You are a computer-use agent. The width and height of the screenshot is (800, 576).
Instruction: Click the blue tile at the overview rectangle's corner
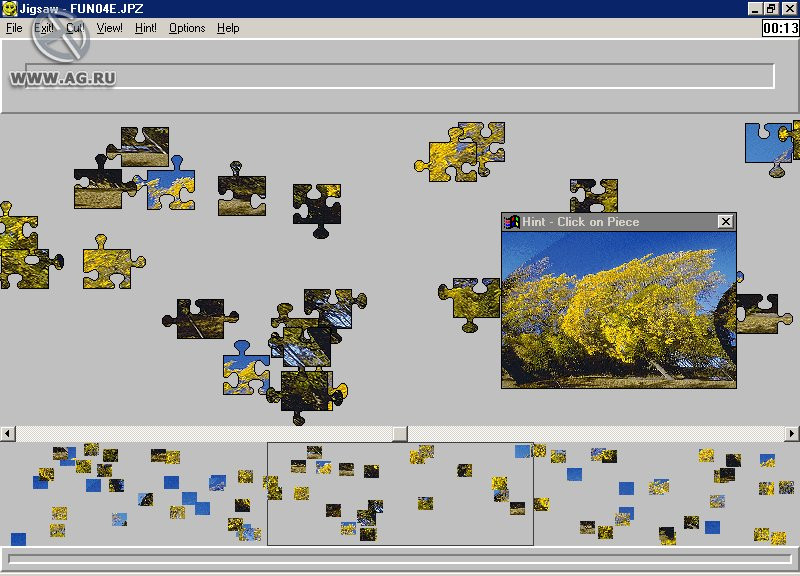click(x=522, y=451)
